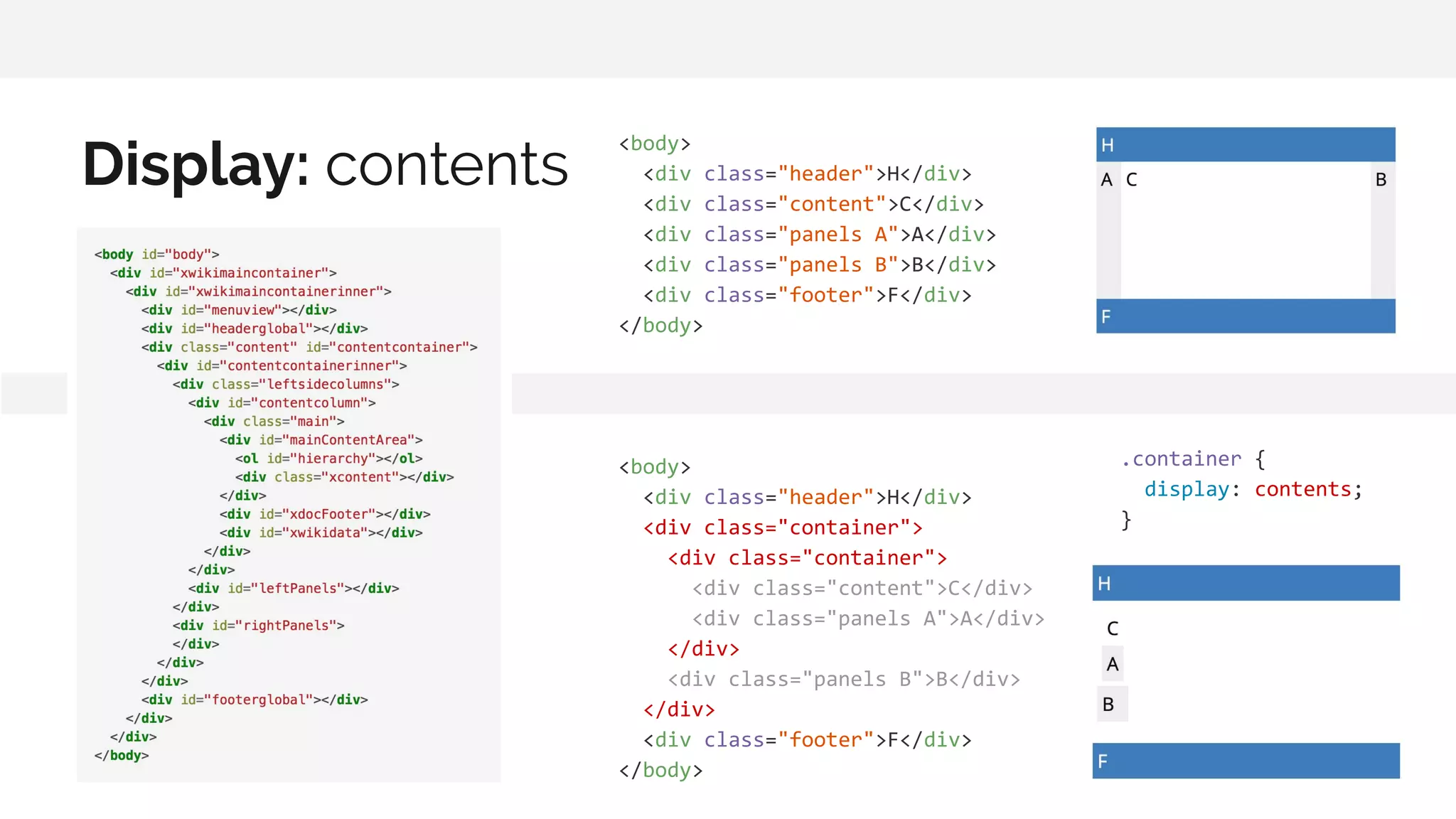Click the first red container div tag
Image resolution: width=1456 pixels, height=819 pixels.
click(783, 528)
